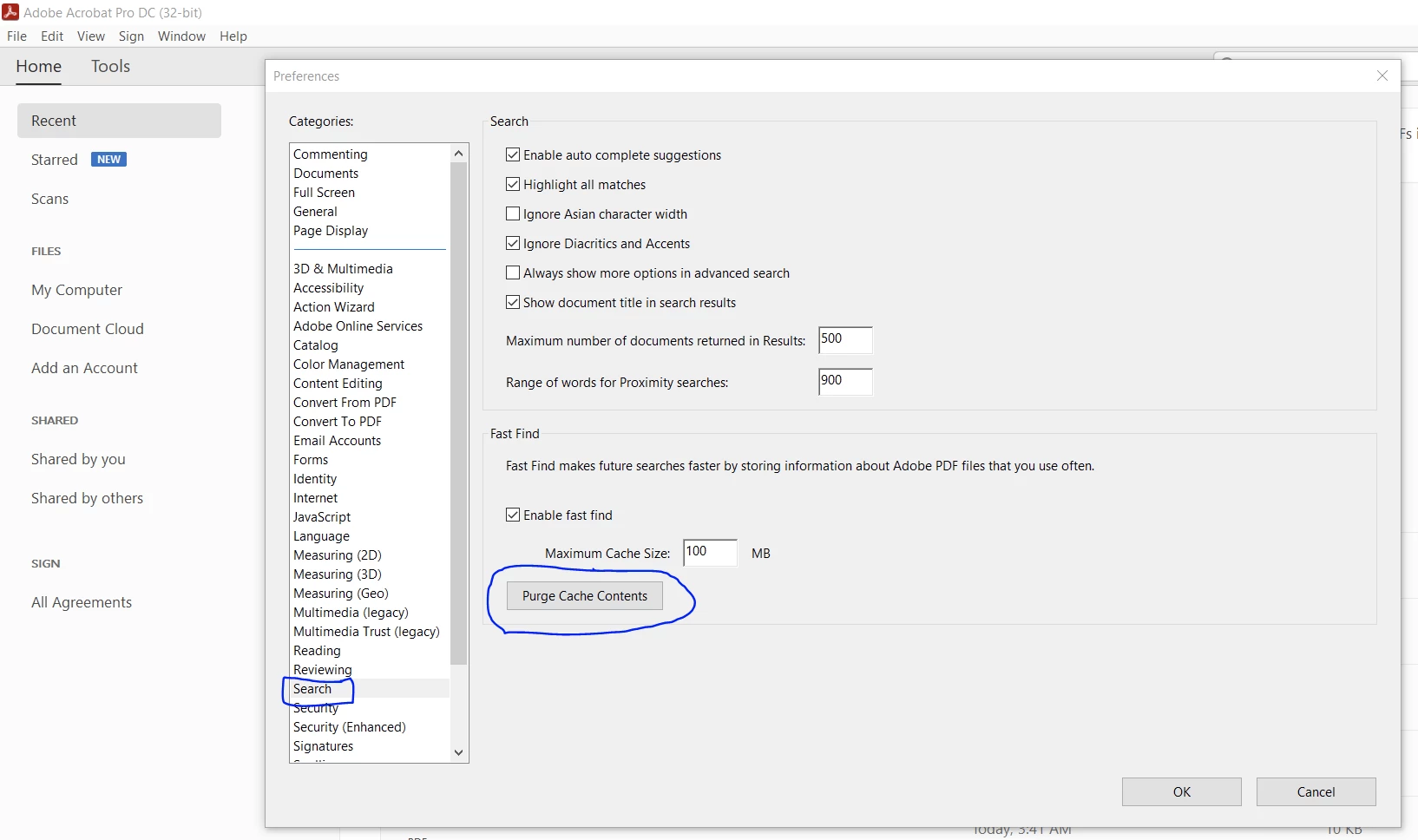The image size is (1418, 840).
Task: Select Forms category
Action: (x=311, y=460)
